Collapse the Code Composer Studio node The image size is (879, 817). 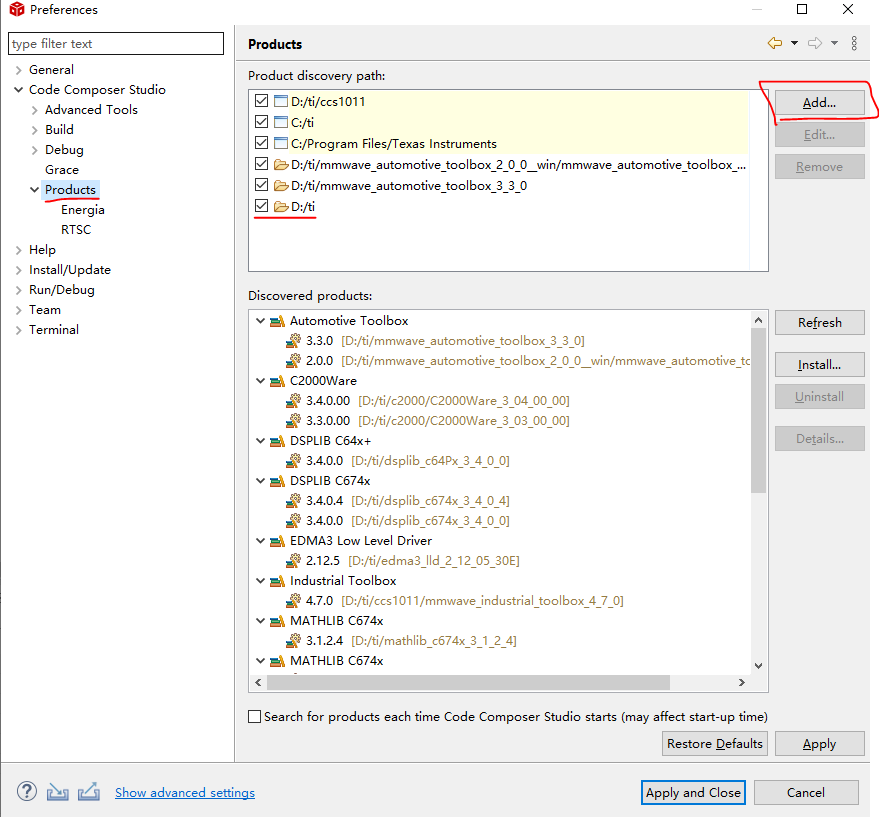pos(18,90)
